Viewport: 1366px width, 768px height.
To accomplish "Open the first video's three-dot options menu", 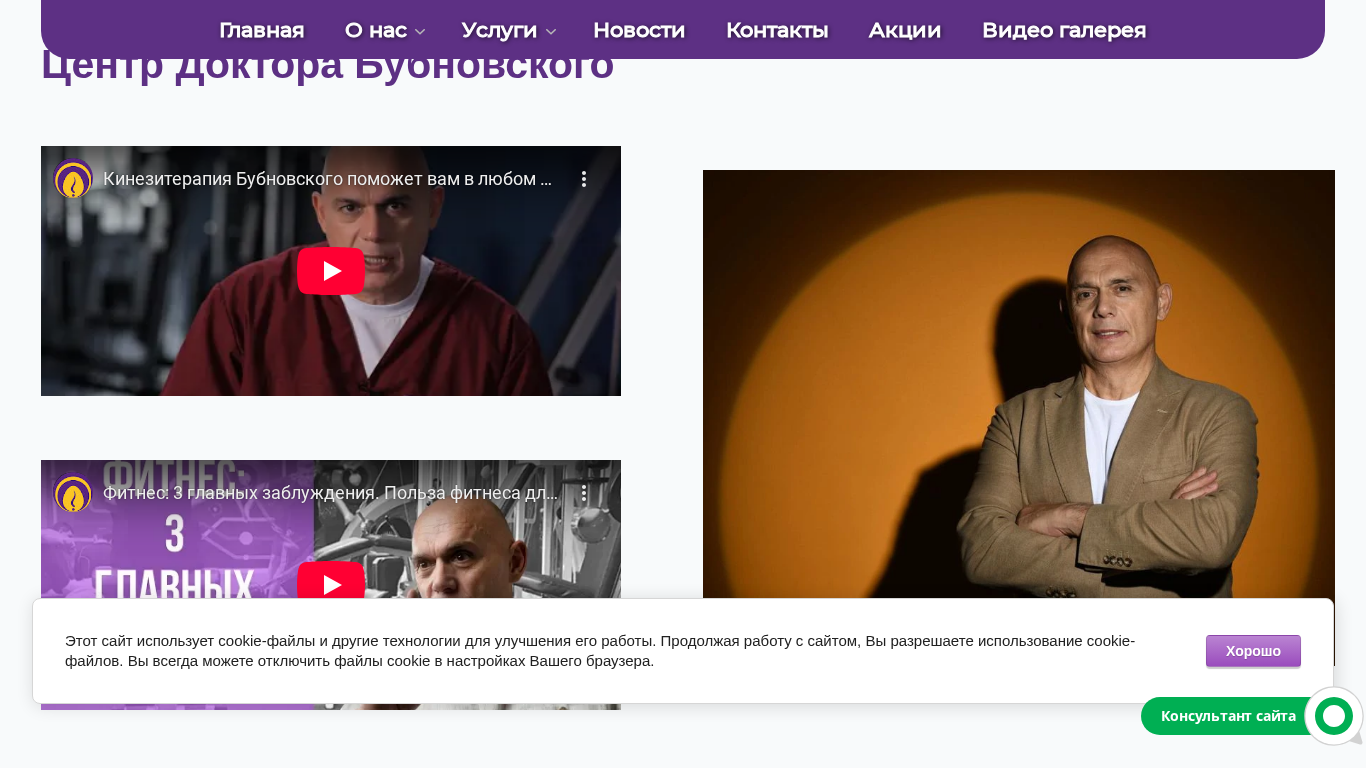I will [x=584, y=179].
